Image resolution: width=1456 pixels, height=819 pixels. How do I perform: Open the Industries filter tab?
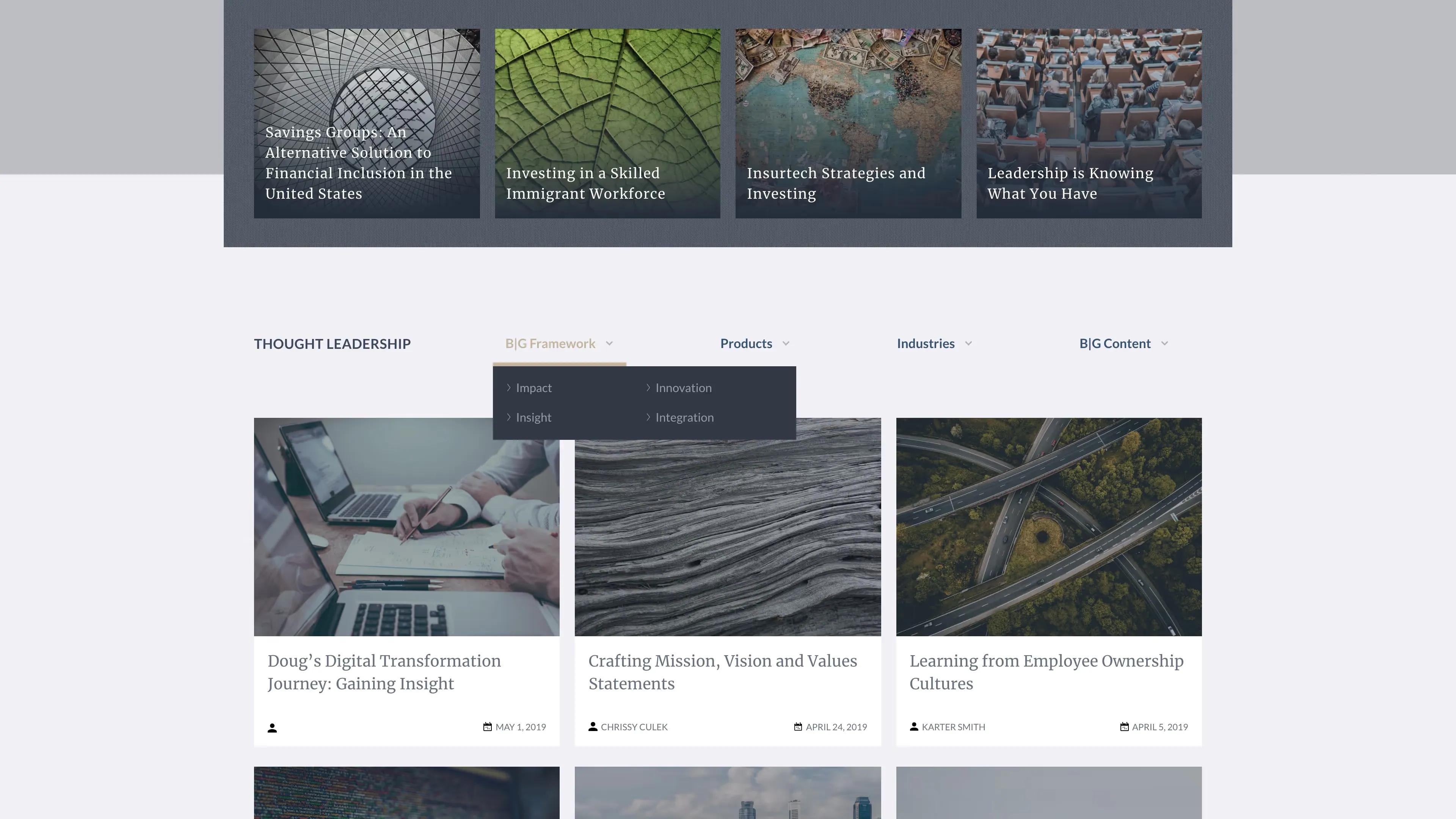(x=925, y=344)
